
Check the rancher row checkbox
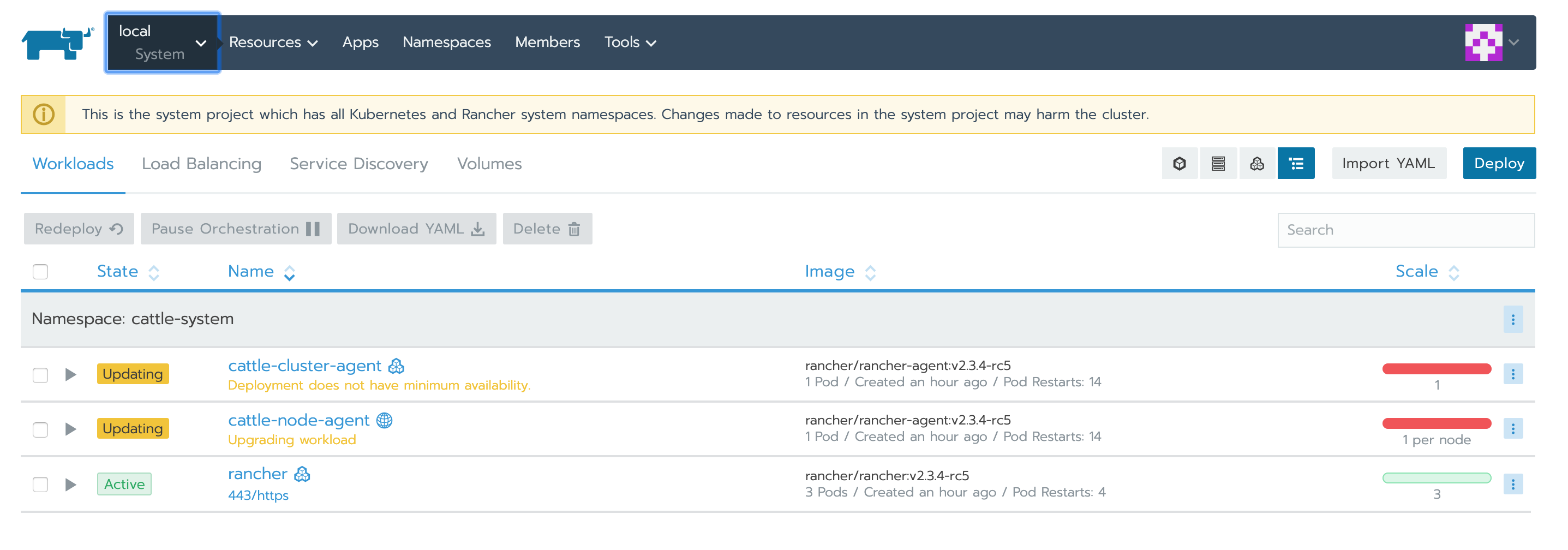tap(40, 485)
